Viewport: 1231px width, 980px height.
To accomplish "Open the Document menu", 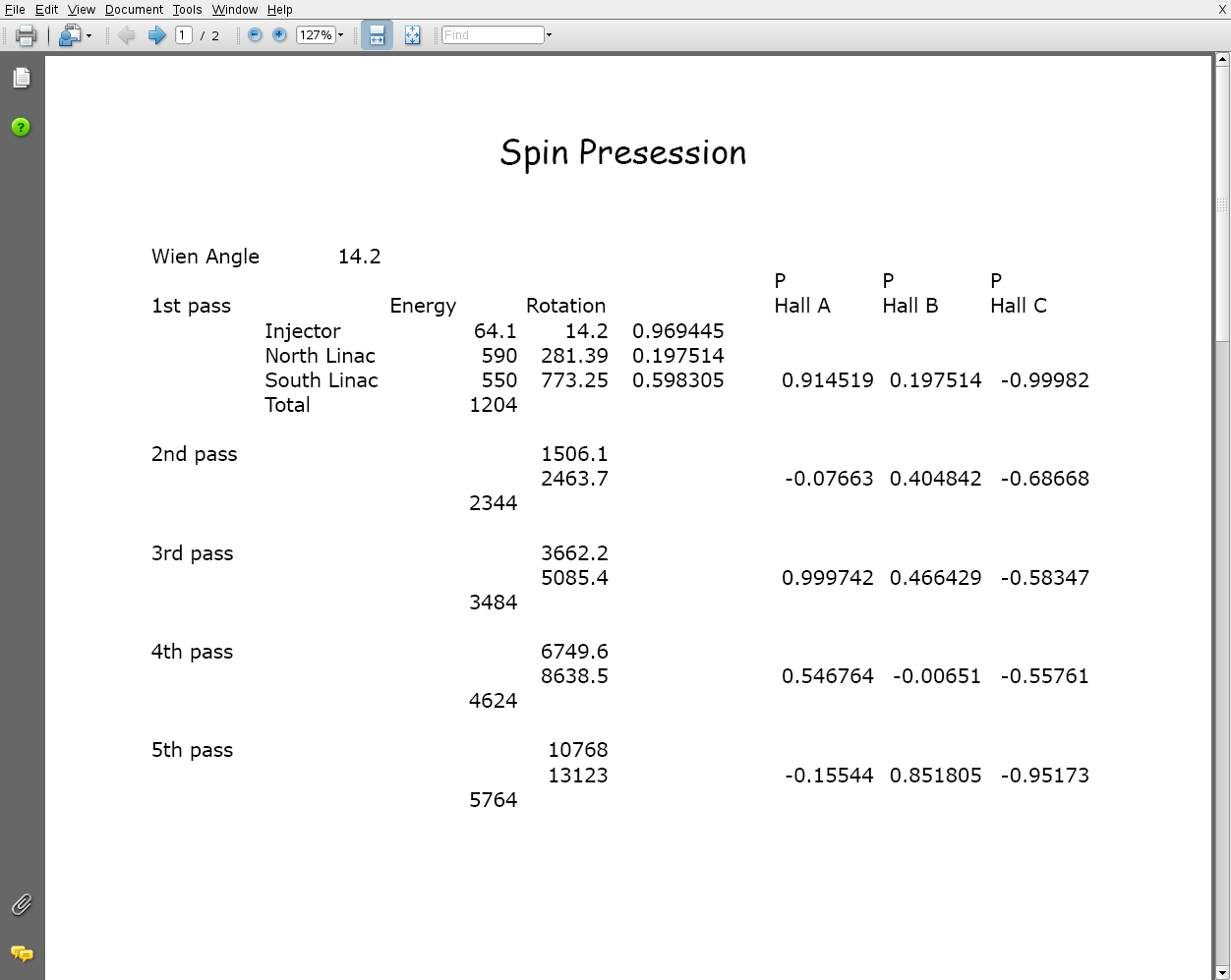I will pyautogui.click(x=134, y=9).
